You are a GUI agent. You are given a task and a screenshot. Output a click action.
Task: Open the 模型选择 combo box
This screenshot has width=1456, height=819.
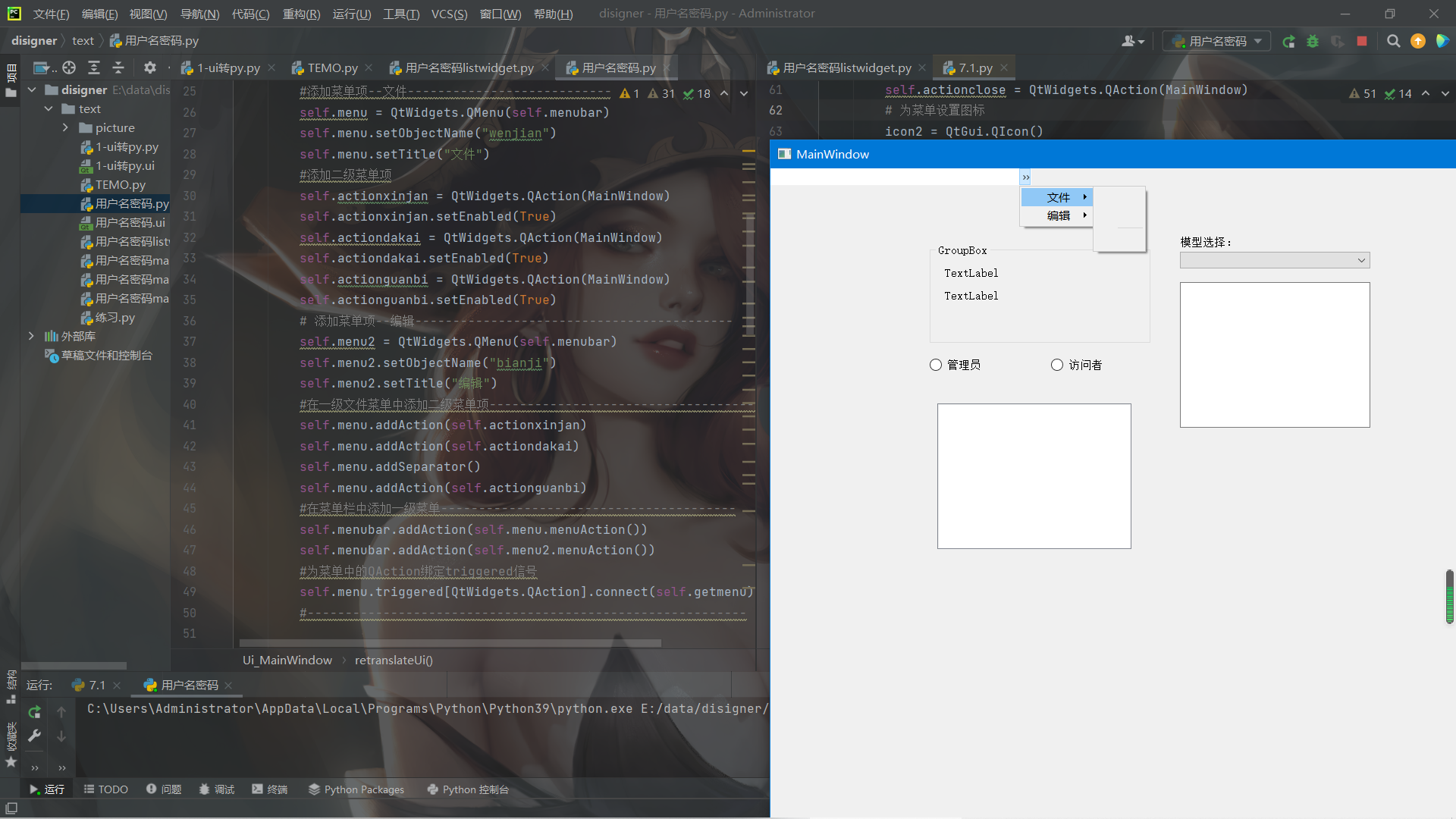coord(1275,260)
